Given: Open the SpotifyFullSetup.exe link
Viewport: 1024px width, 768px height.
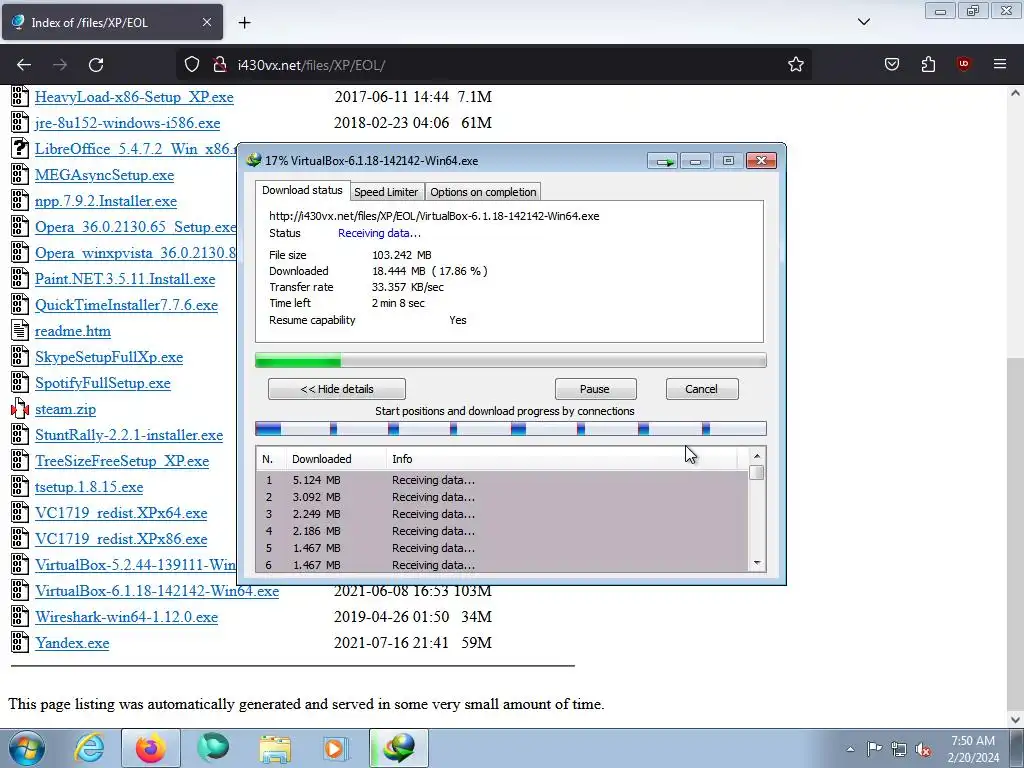Looking at the screenshot, I should 103,383.
